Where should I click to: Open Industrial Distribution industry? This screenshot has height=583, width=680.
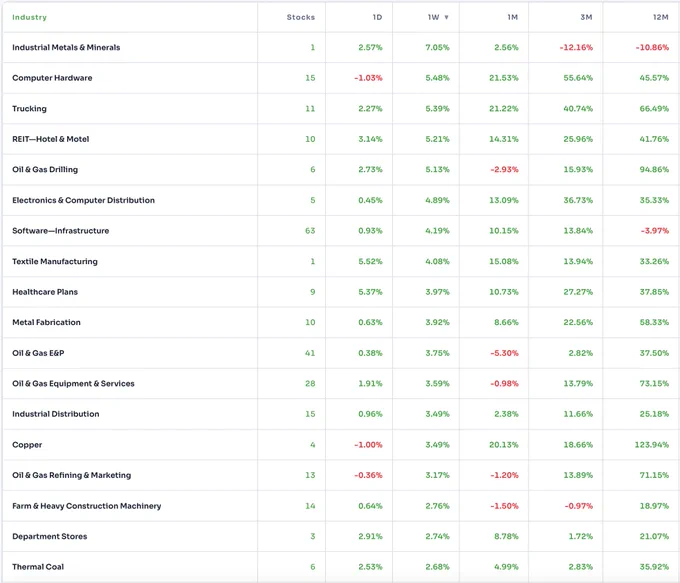coord(56,414)
